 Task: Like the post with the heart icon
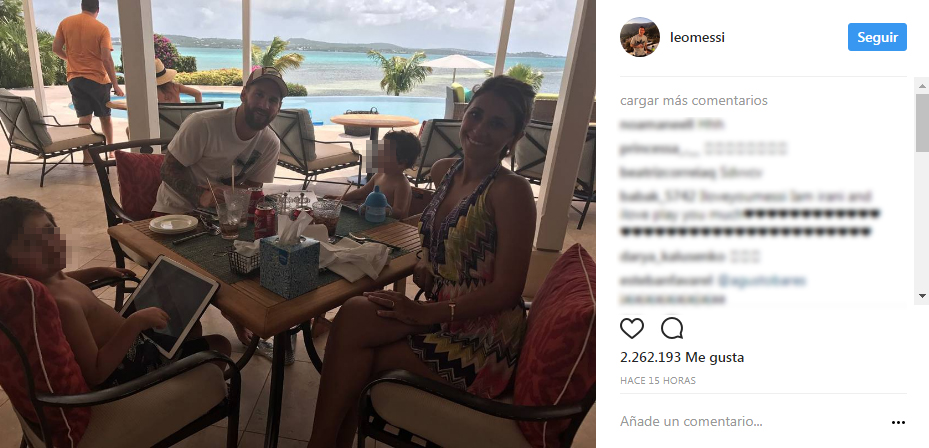click(632, 328)
